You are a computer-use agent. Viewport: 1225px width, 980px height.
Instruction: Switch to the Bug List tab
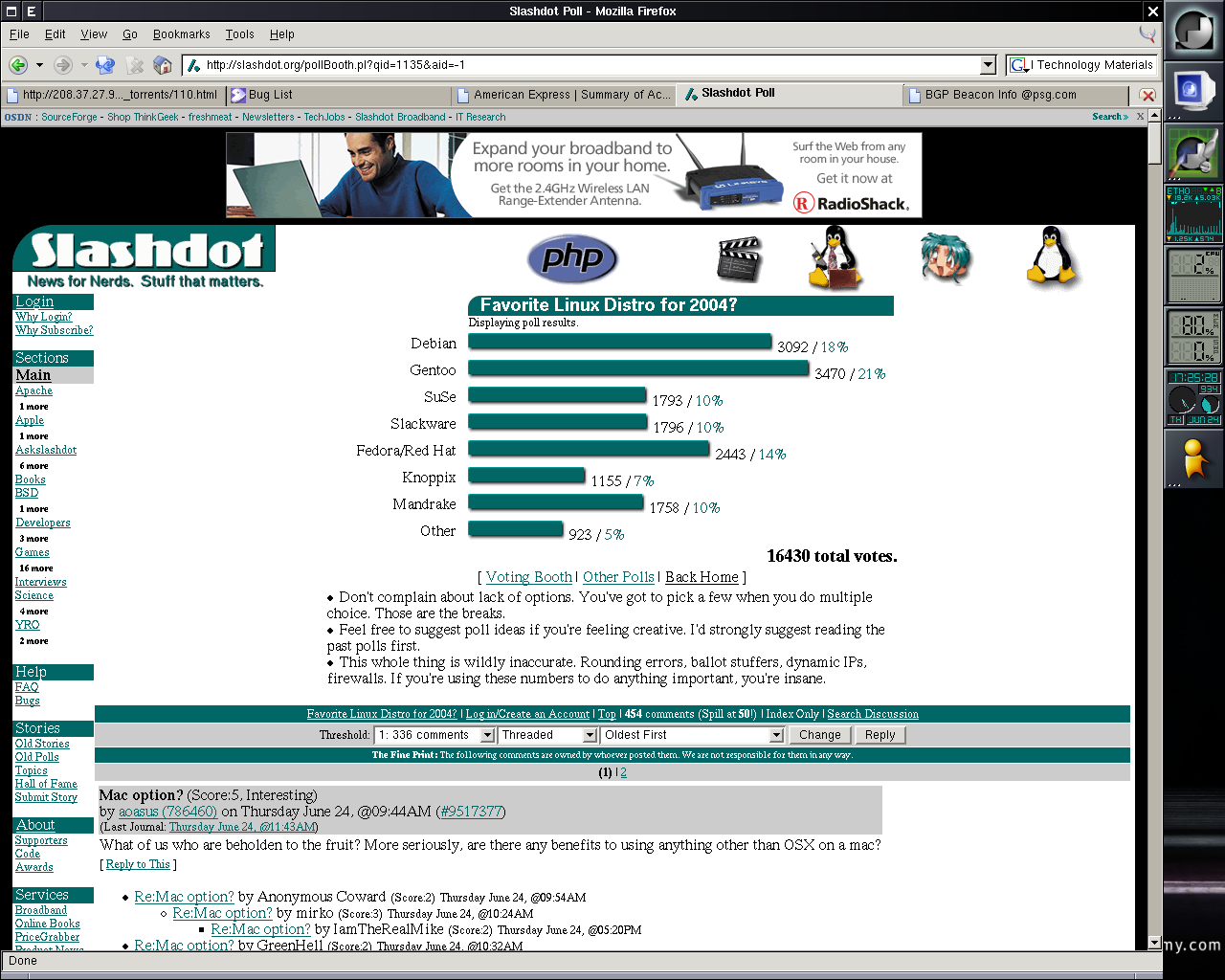(338, 95)
